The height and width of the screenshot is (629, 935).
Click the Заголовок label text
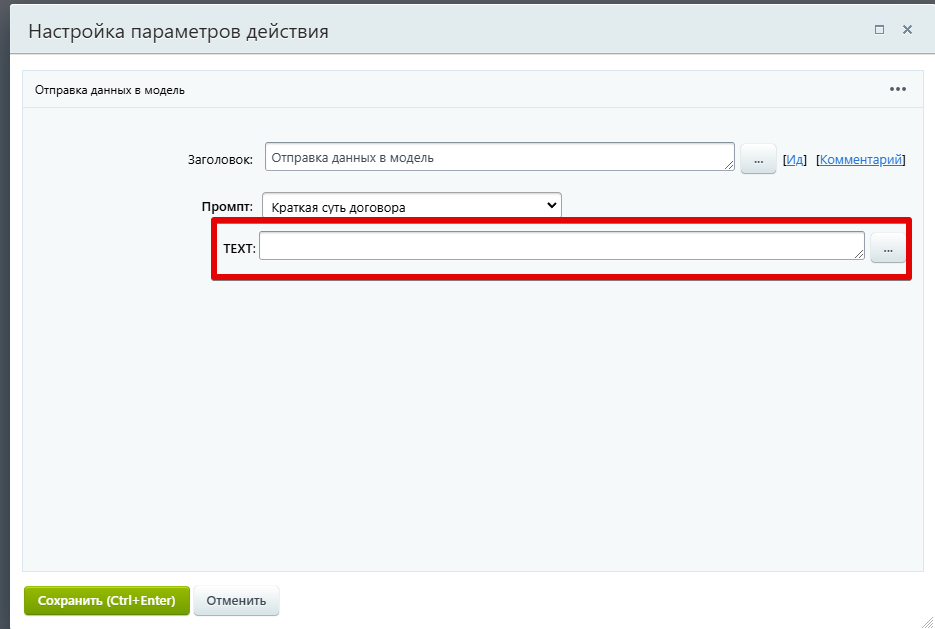point(220,159)
